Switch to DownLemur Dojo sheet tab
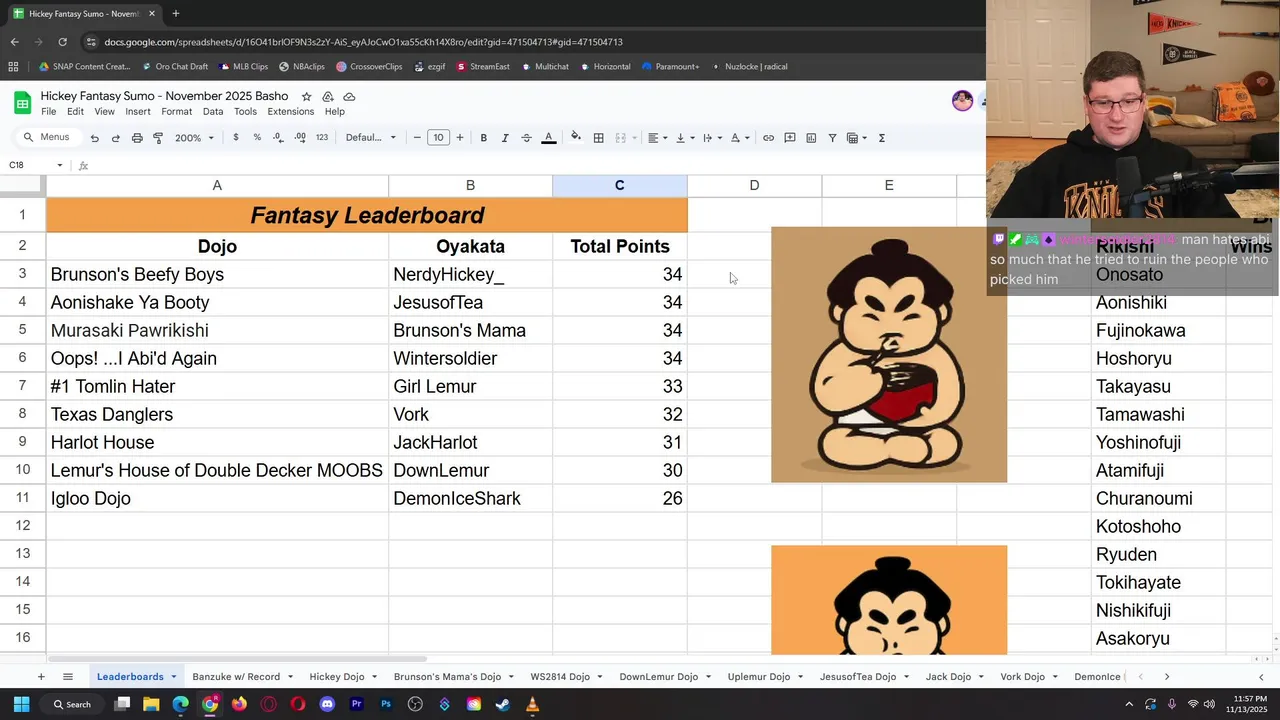Image resolution: width=1280 pixels, height=720 pixels. point(658,677)
